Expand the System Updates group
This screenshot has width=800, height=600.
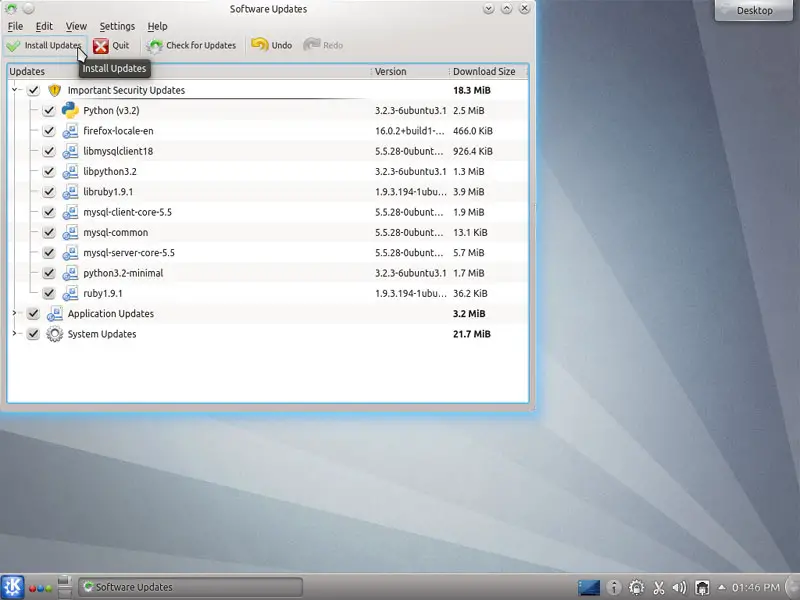(x=14, y=334)
